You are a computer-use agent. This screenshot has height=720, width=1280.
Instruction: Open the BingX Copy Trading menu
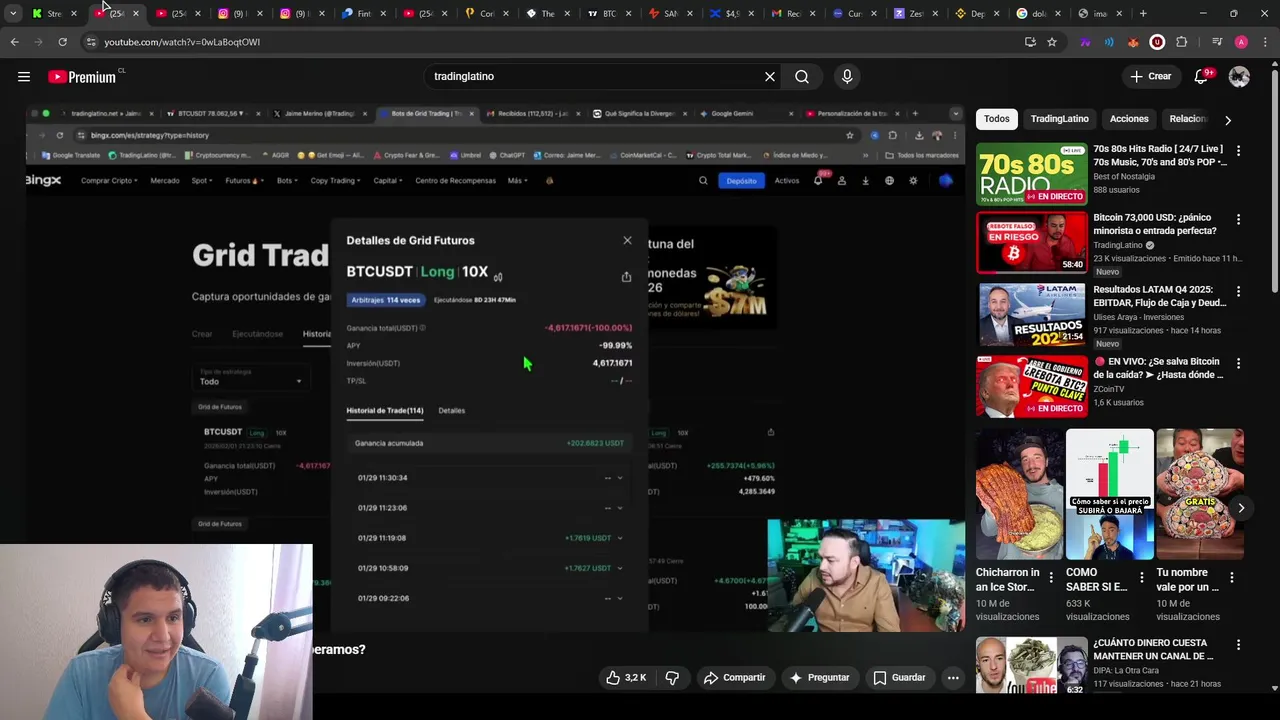pos(336,181)
